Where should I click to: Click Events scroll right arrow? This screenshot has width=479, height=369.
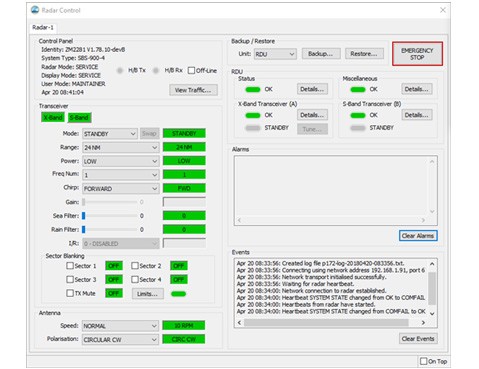click(x=423, y=322)
